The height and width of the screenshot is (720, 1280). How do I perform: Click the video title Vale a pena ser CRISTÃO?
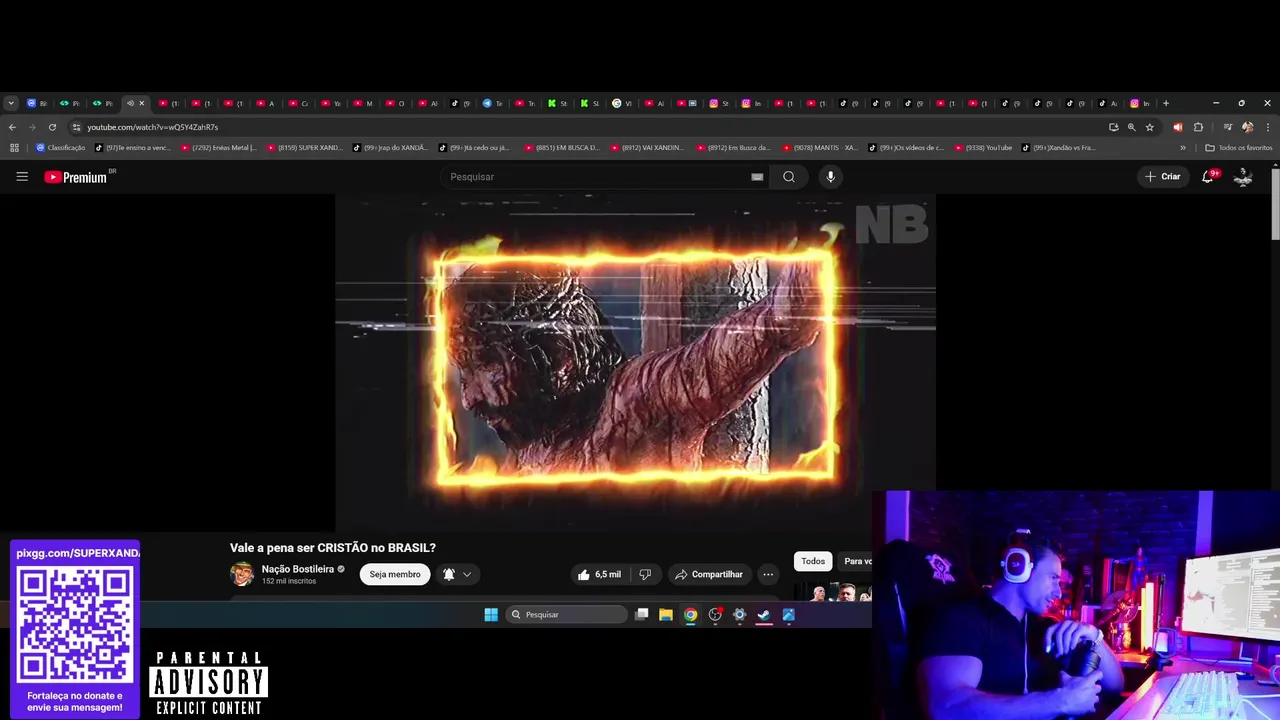(333, 548)
